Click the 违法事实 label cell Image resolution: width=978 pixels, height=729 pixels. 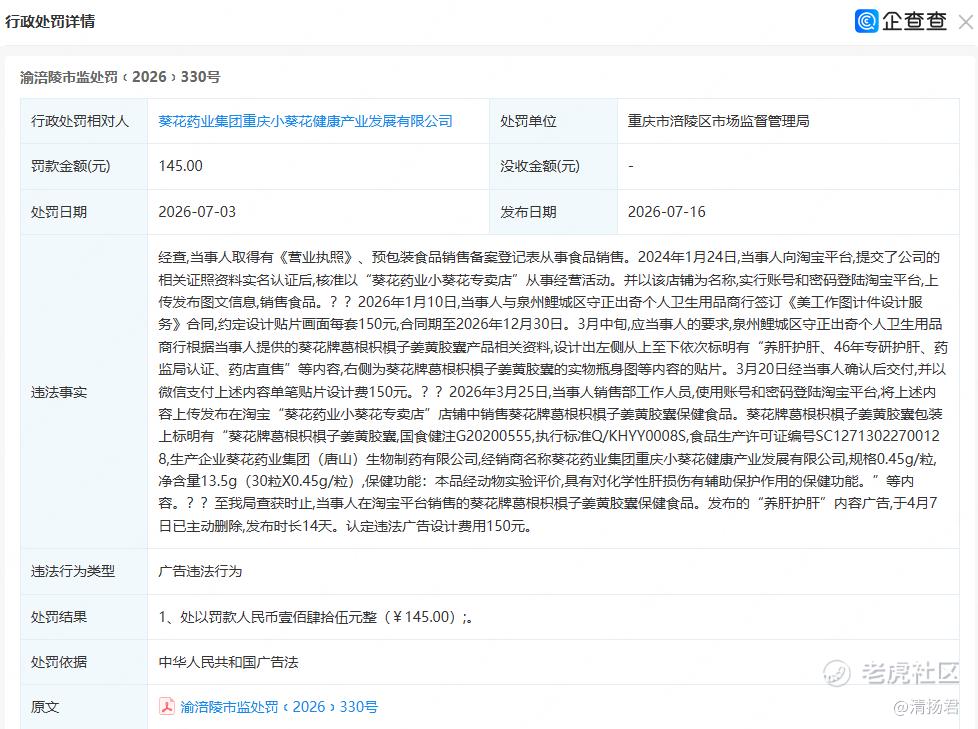click(84, 392)
